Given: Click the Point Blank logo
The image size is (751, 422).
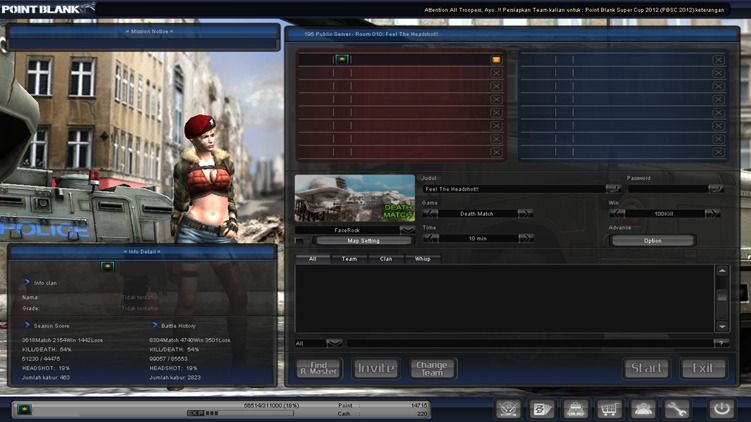Looking at the screenshot, I should (x=46, y=9).
